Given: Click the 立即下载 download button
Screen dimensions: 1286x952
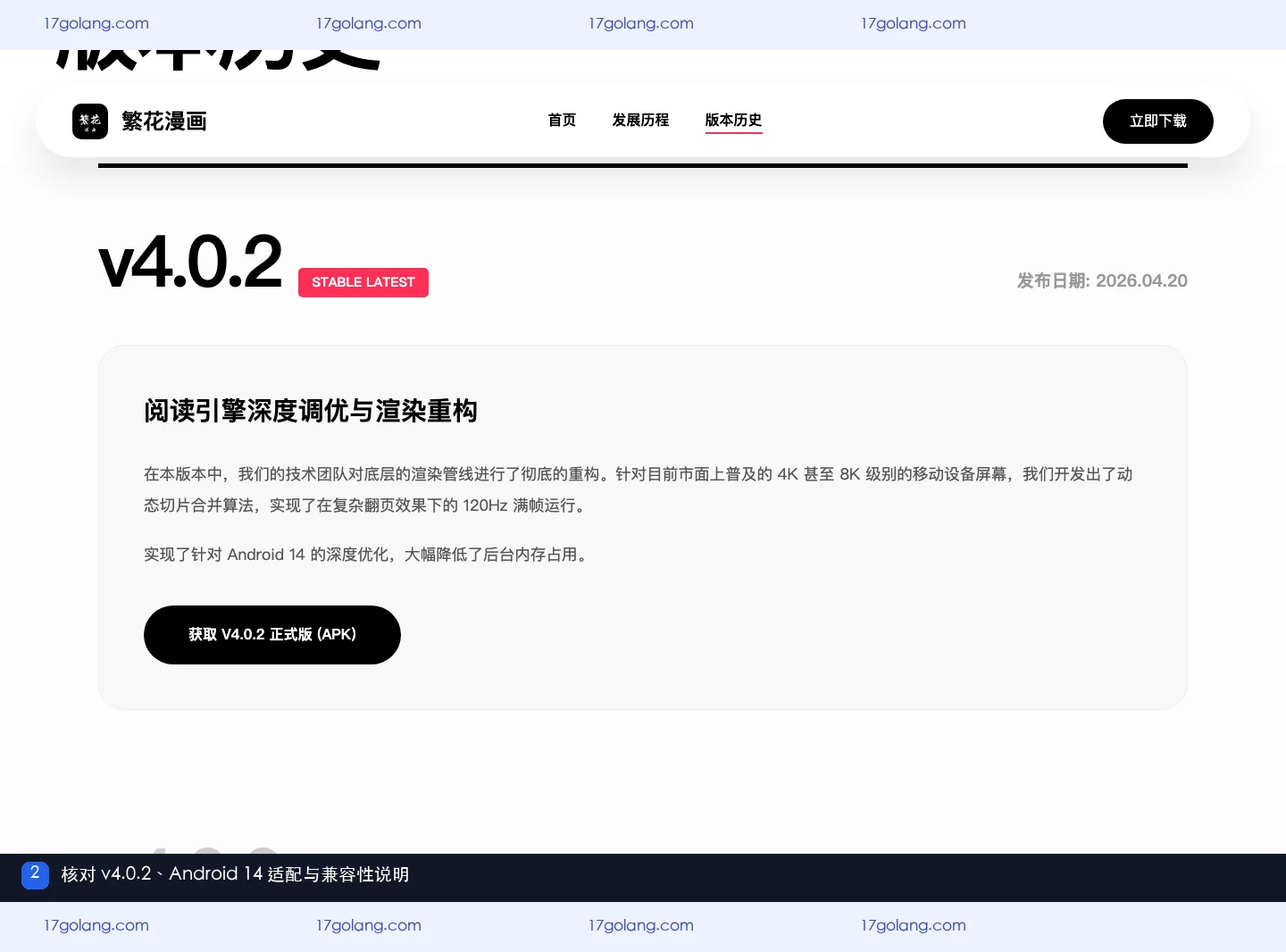Looking at the screenshot, I should tap(1158, 121).
